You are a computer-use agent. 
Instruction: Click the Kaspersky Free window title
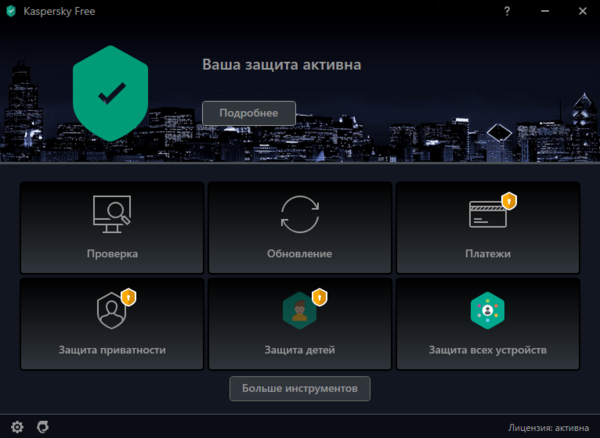tap(59, 11)
